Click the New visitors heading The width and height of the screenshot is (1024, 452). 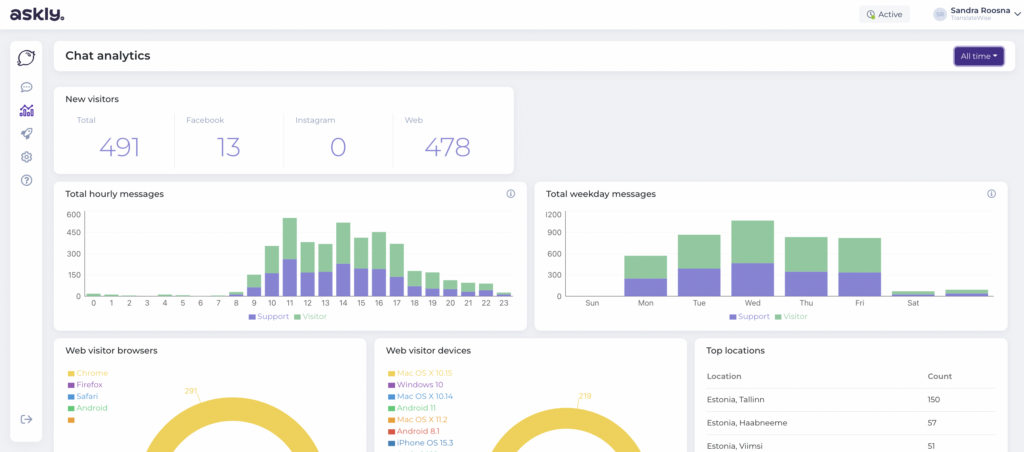point(92,99)
